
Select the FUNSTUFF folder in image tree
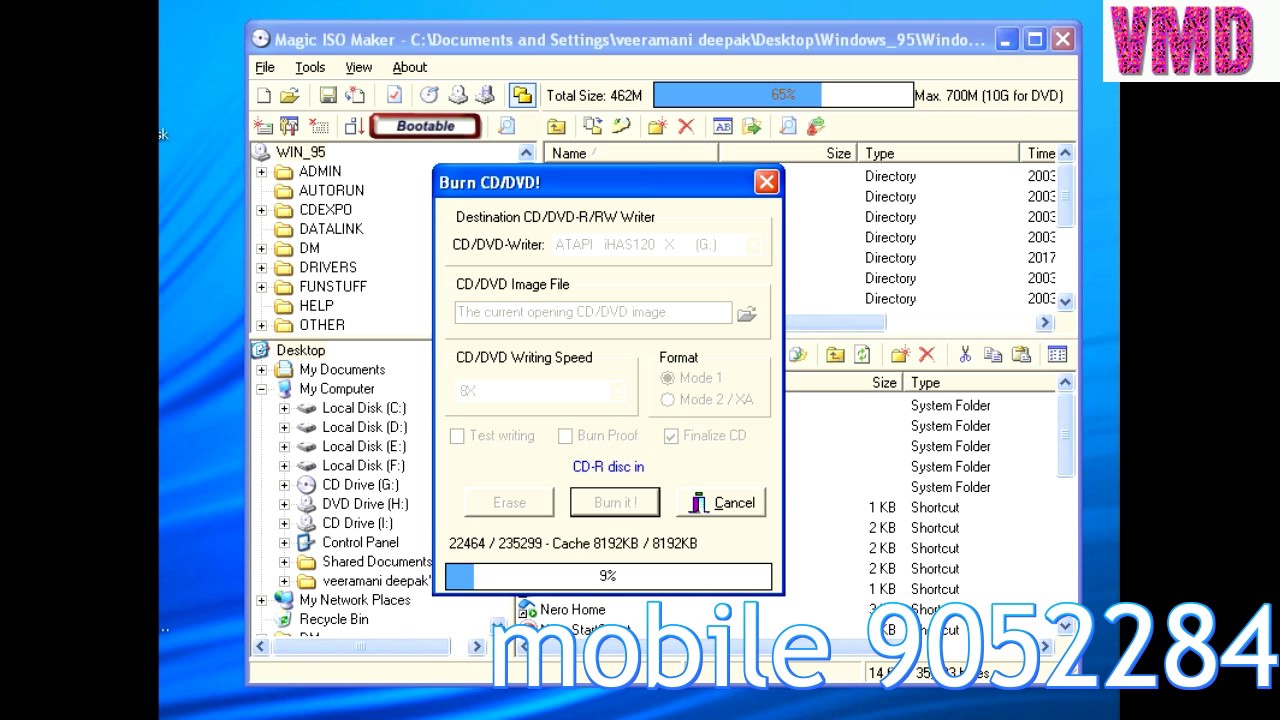pyautogui.click(x=332, y=286)
